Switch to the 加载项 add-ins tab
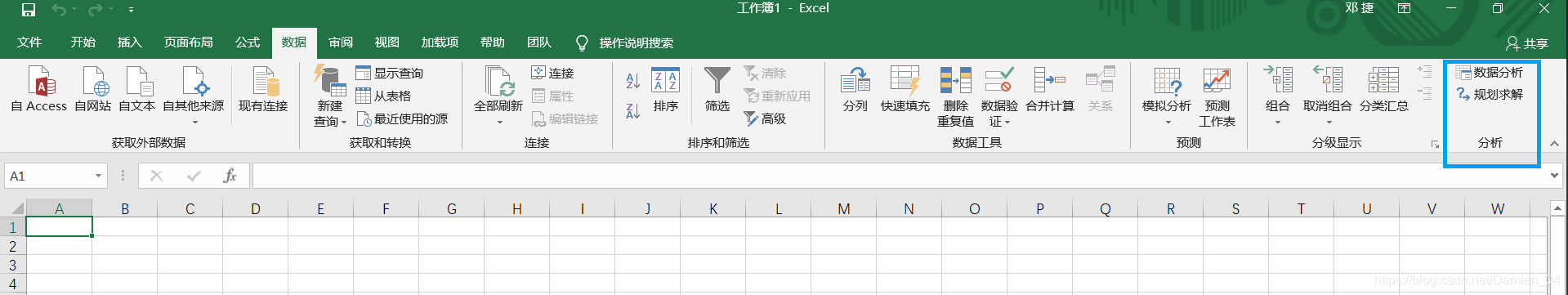Viewport: 1568px width, 295px height. [440, 42]
